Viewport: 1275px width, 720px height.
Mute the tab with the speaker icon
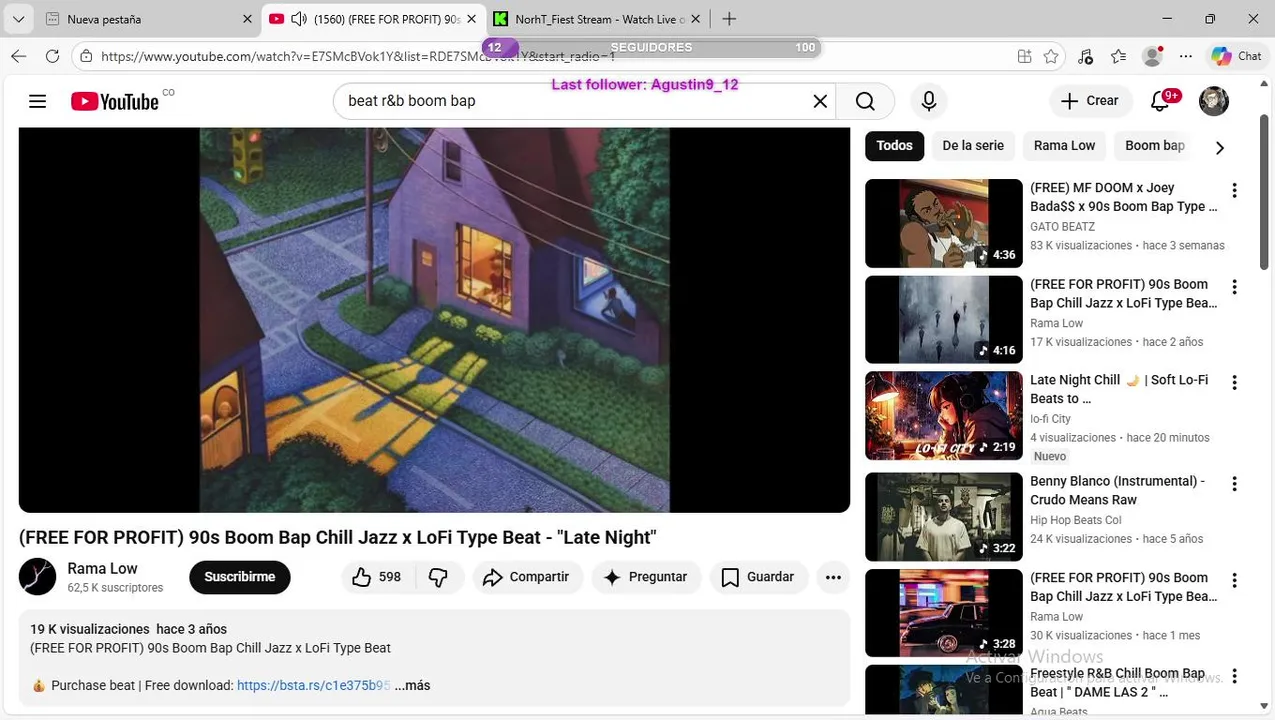click(x=298, y=19)
